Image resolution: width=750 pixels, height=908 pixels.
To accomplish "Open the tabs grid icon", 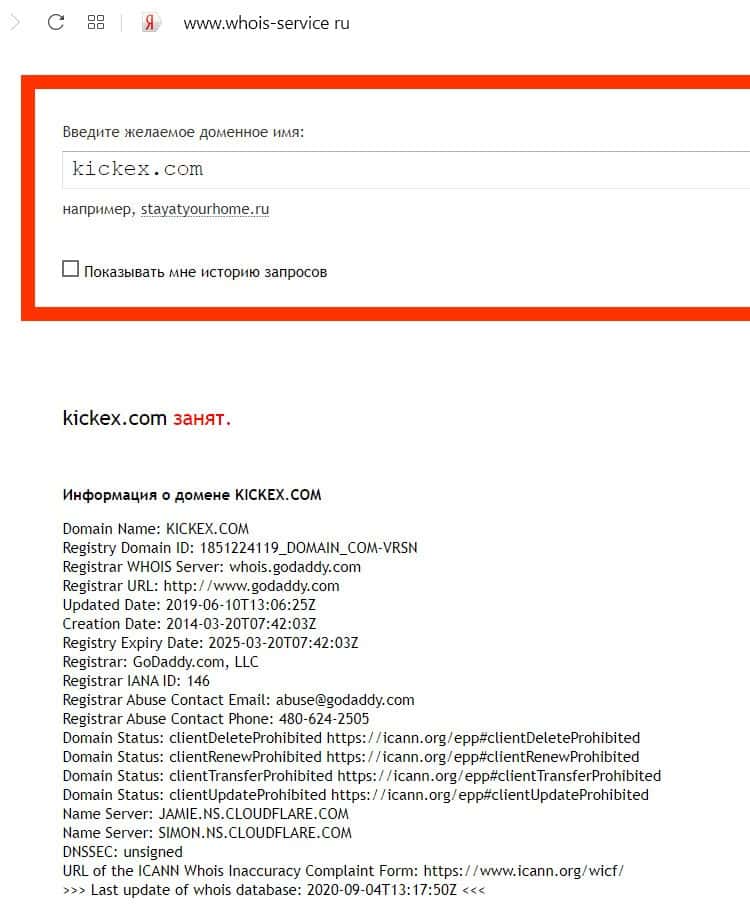I will 96,23.
